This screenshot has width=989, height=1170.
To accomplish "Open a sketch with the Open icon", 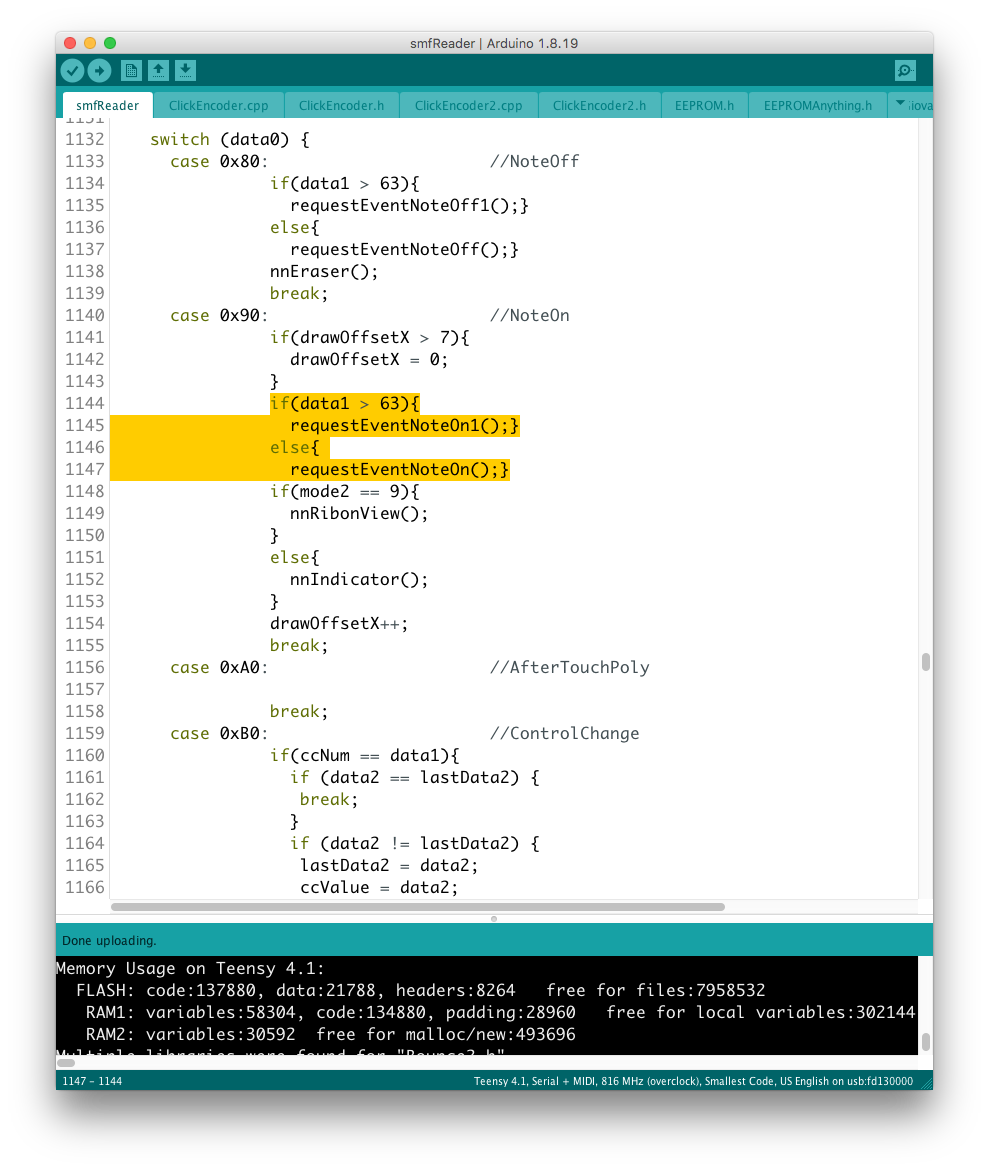I will [x=158, y=70].
